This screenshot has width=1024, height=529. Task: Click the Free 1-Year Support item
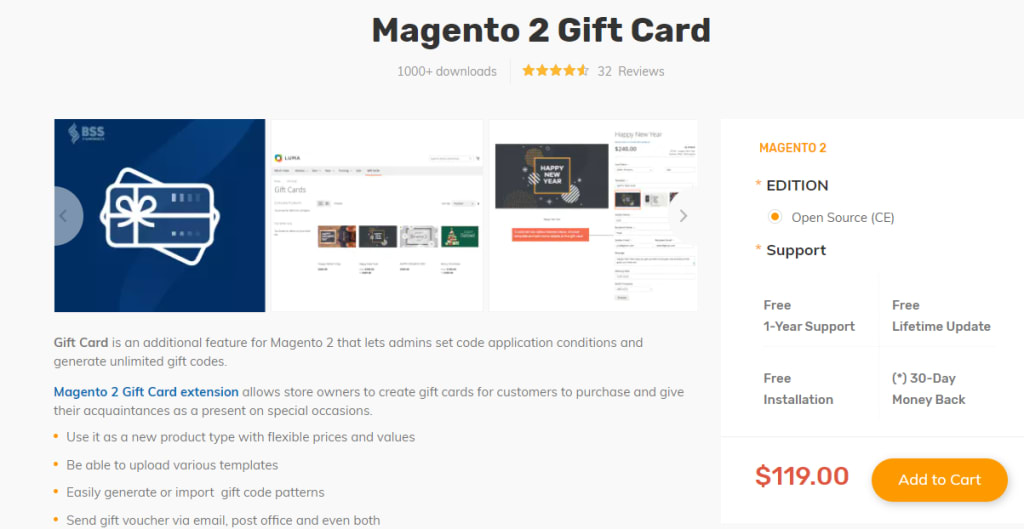[809, 316]
